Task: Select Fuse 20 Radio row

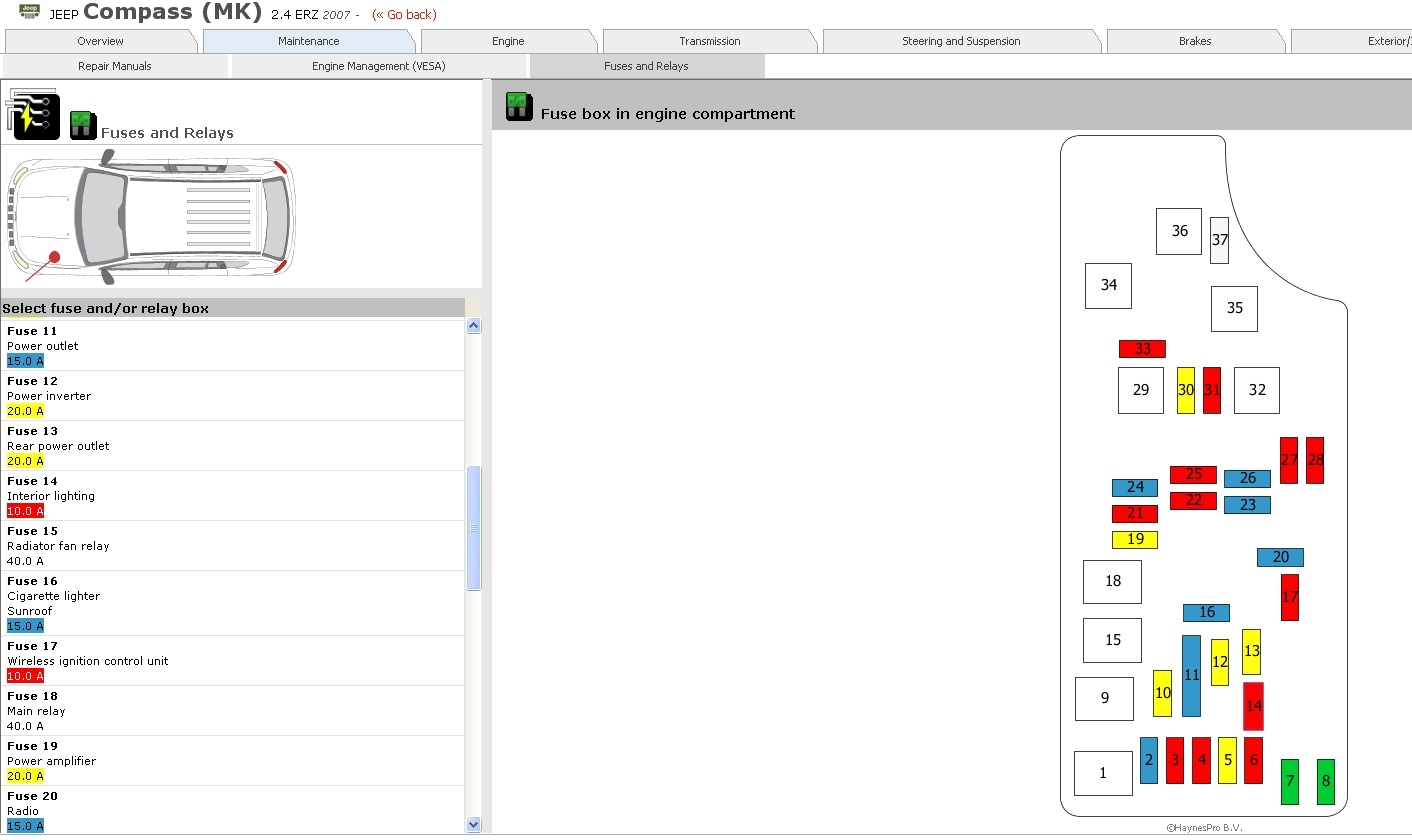Action: (x=233, y=810)
